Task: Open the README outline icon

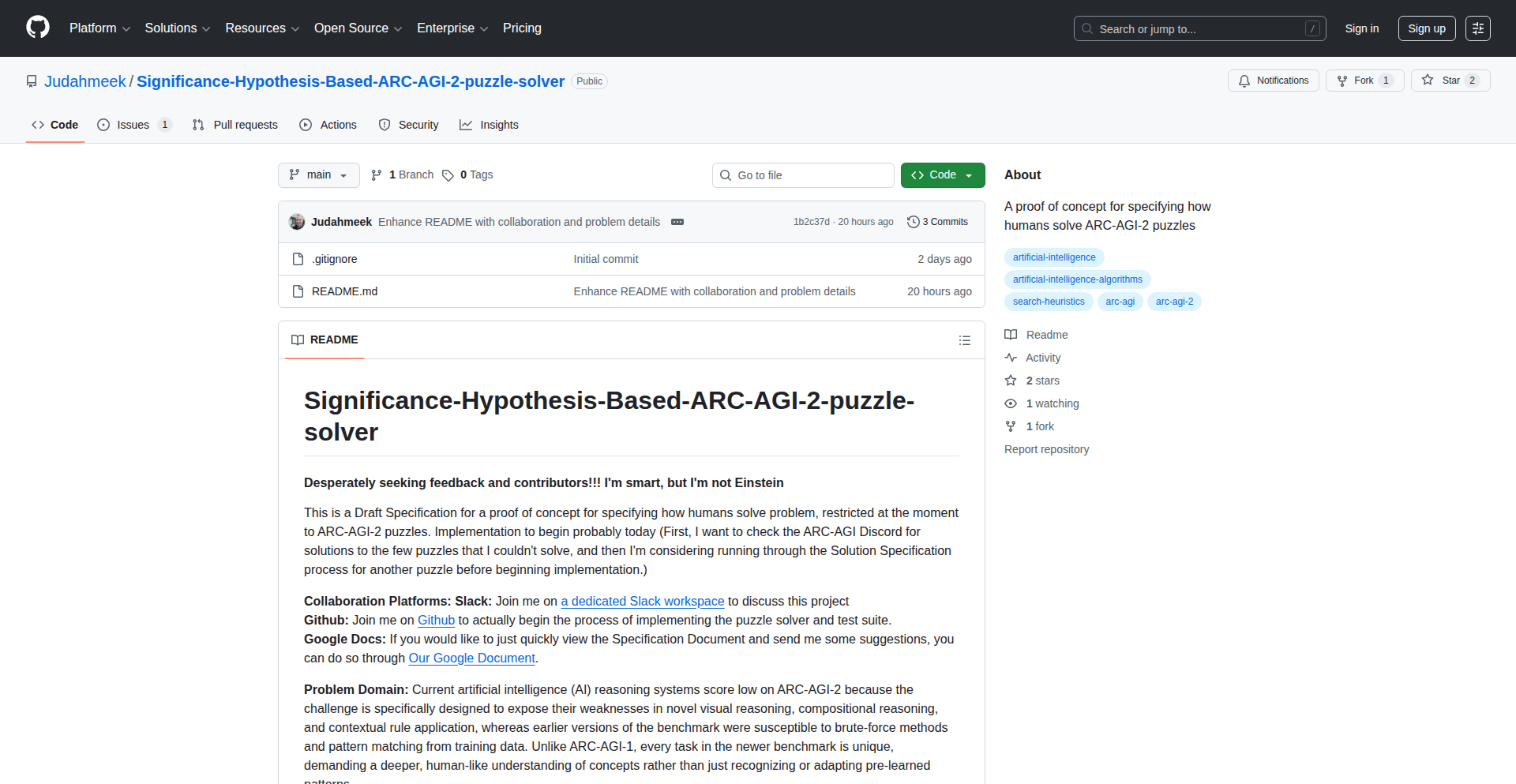Action: click(x=964, y=340)
